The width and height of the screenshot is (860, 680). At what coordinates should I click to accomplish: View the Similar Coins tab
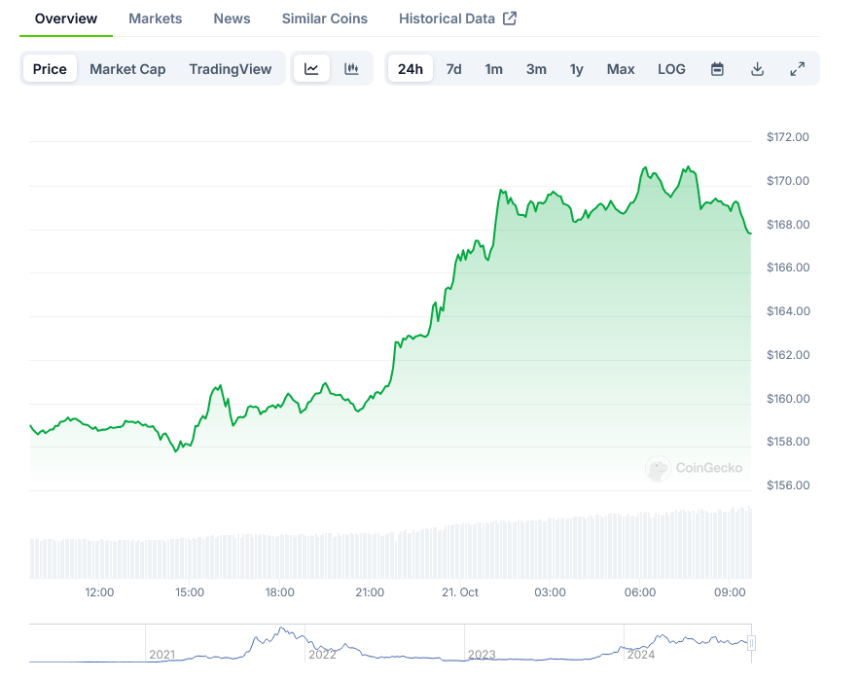click(324, 19)
